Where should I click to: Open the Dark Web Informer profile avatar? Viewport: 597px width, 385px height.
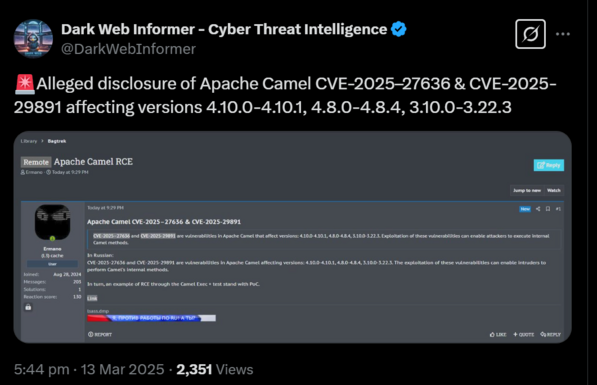point(33,39)
